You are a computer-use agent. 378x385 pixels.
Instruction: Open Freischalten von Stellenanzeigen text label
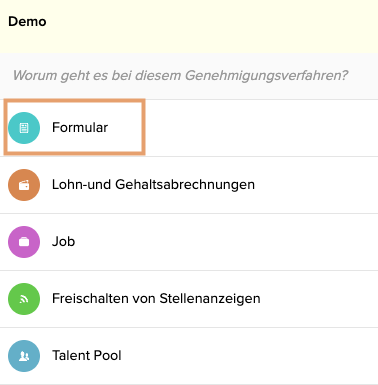[x=156, y=299]
